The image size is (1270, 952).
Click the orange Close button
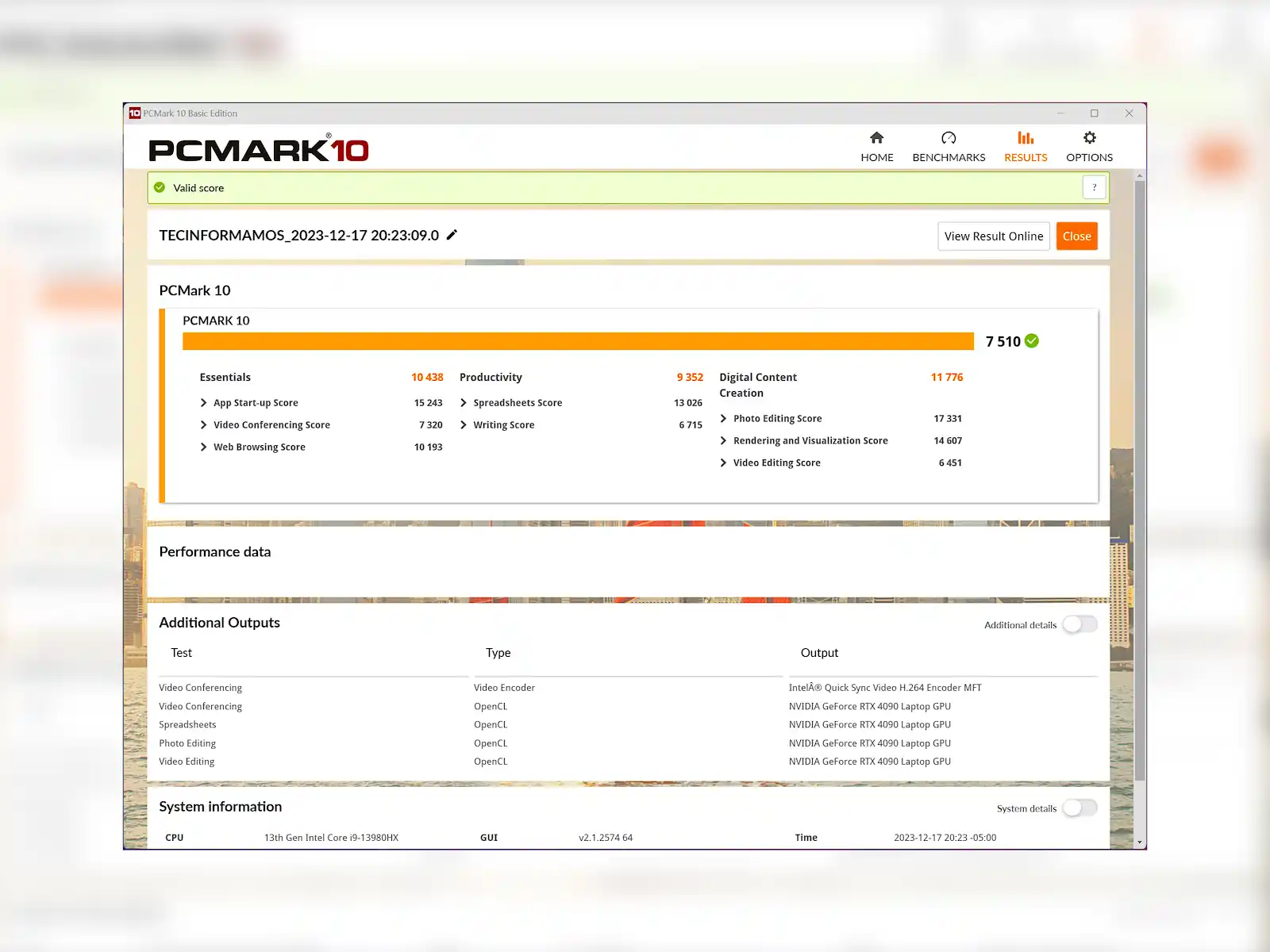1076,236
